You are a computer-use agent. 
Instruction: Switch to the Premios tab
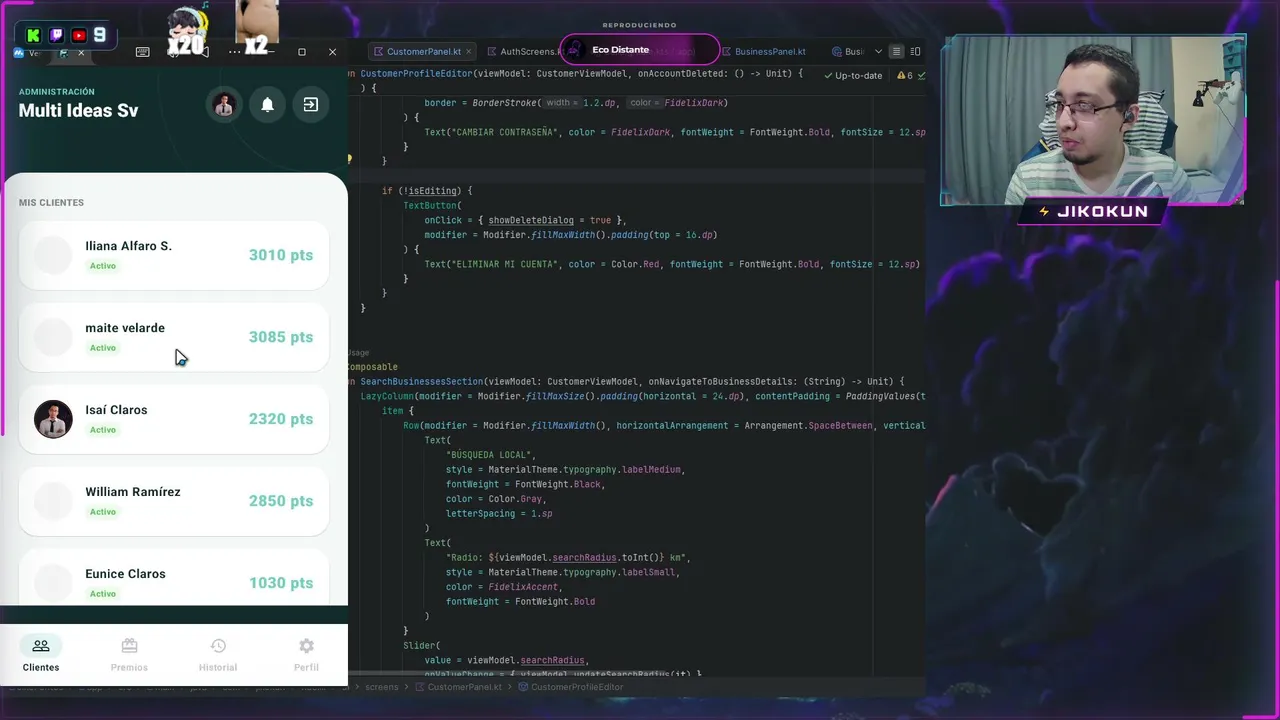[x=129, y=655]
